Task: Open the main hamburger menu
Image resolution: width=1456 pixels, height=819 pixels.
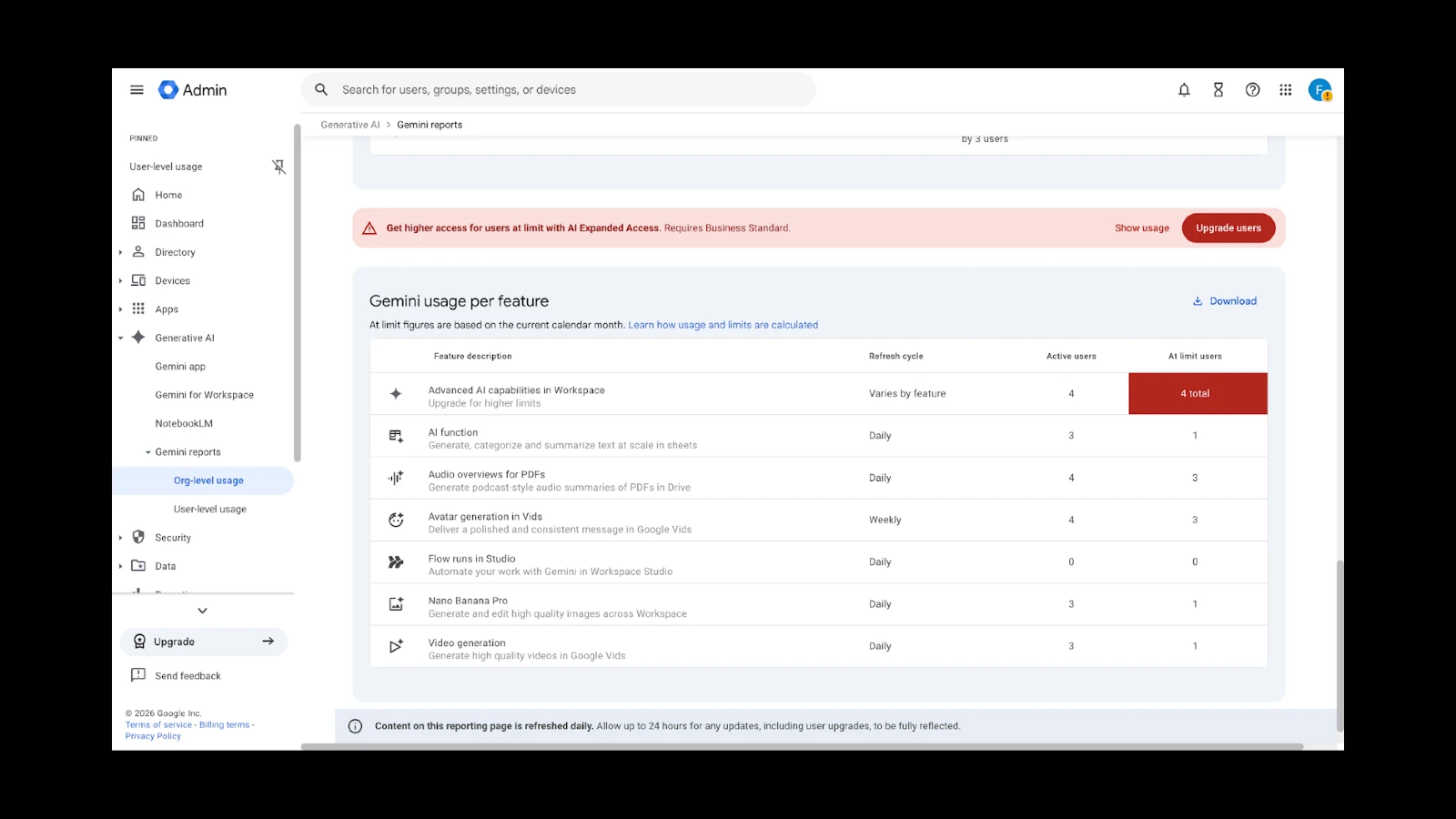Action: click(x=136, y=90)
